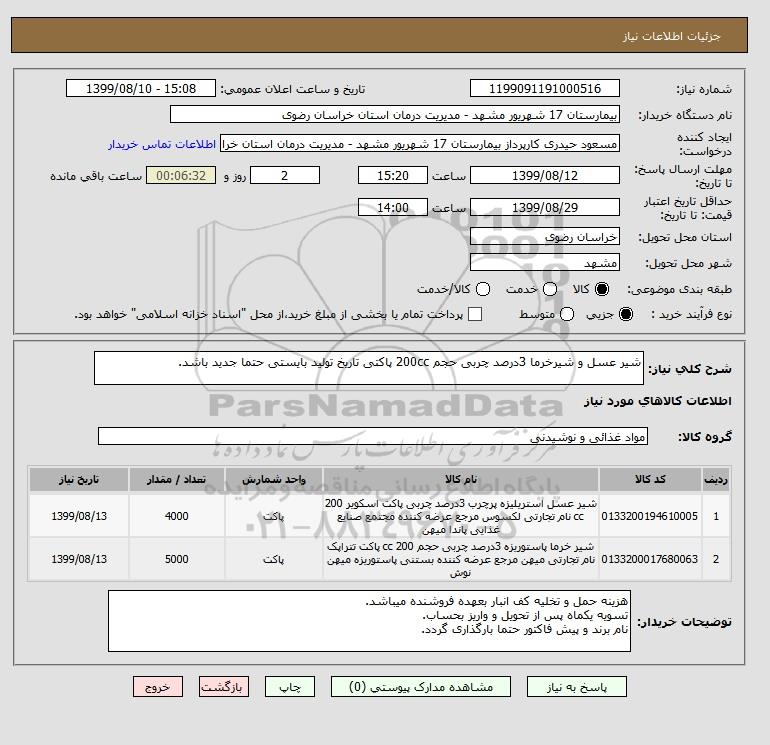Click product code 0133200017680063
Viewport: 770px width, 745px height.
click(650, 559)
